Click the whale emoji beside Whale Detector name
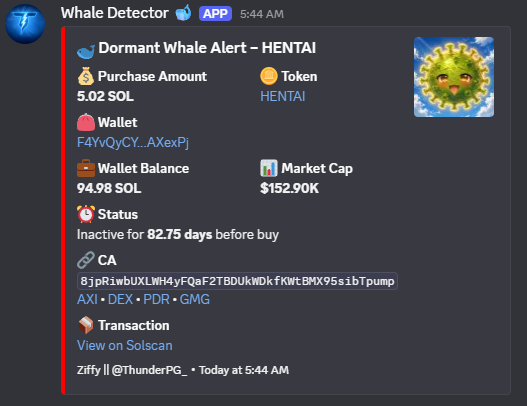 tap(184, 13)
